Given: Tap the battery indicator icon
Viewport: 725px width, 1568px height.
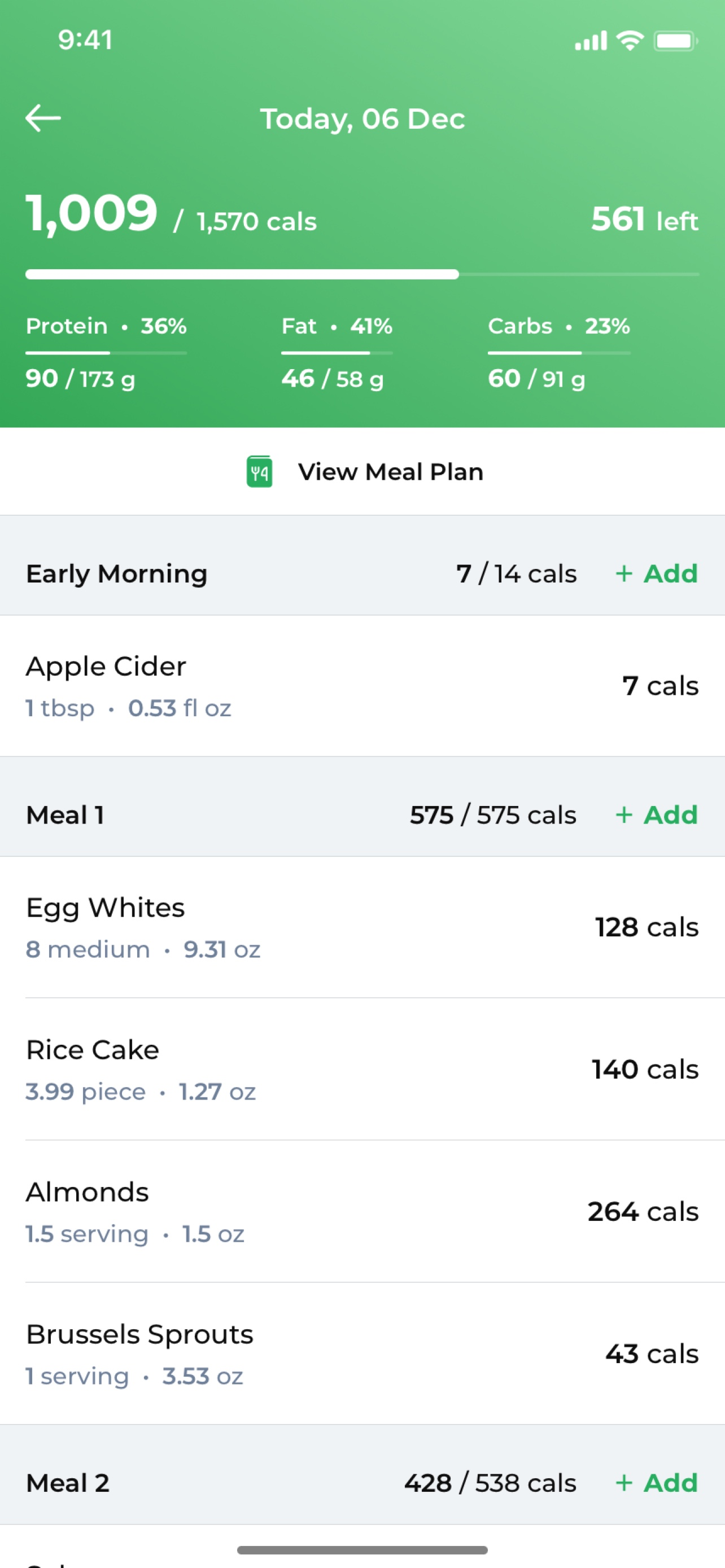Looking at the screenshot, I should pyautogui.click(x=676, y=41).
